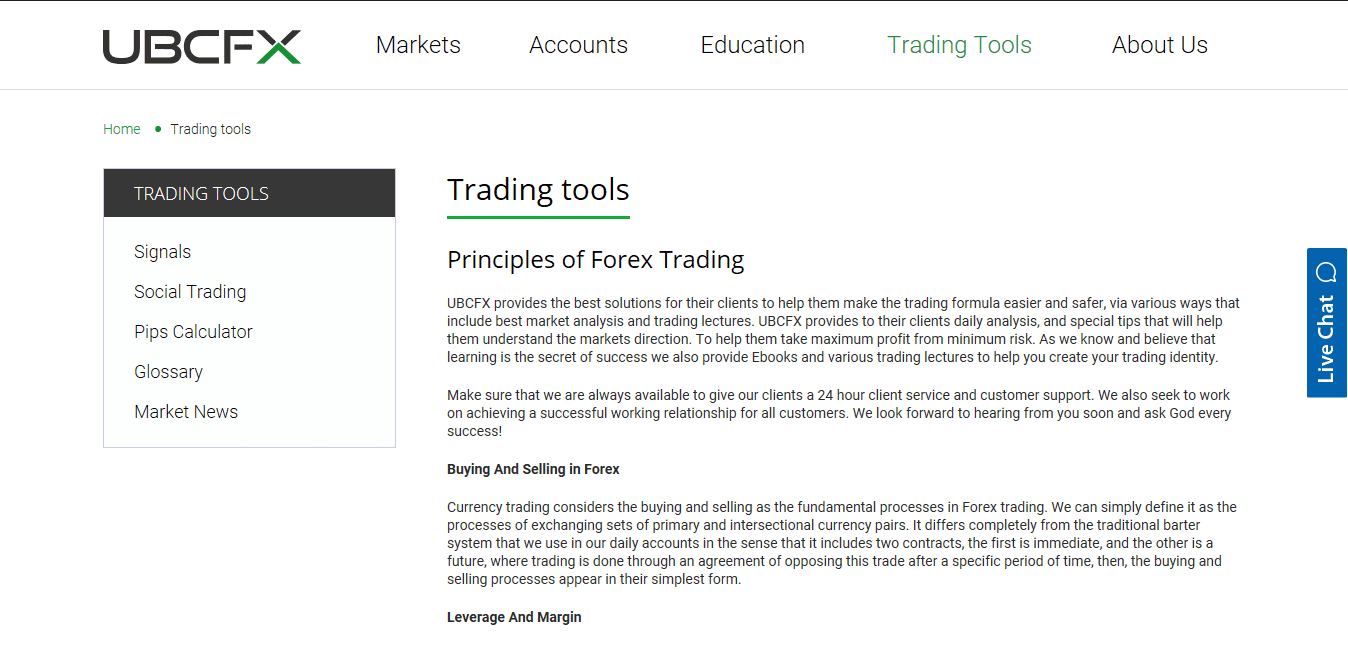Open the Education menu
This screenshot has height=647, width=1348.
(752, 45)
